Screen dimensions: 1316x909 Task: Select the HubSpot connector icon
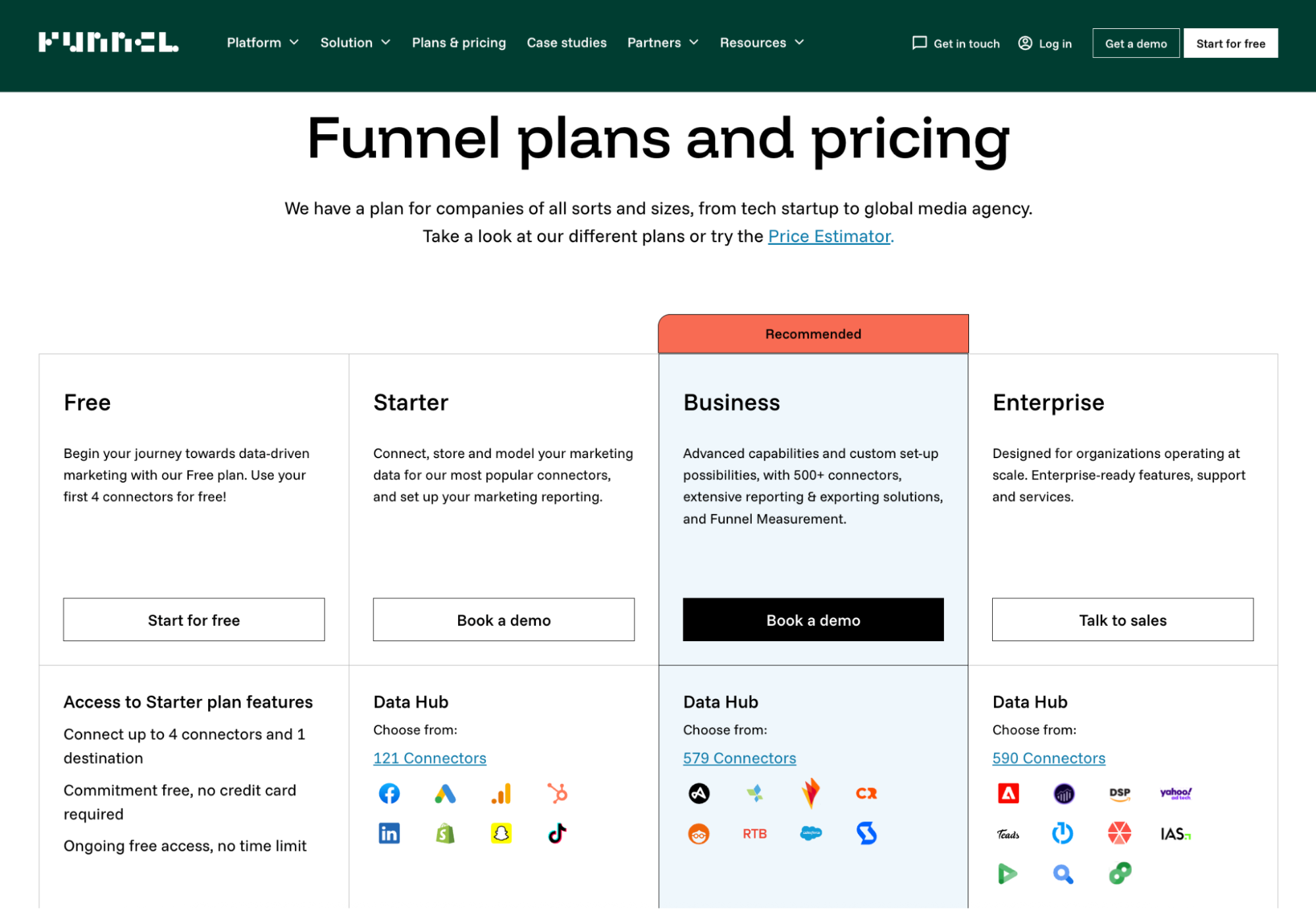[x=556, y=794]
